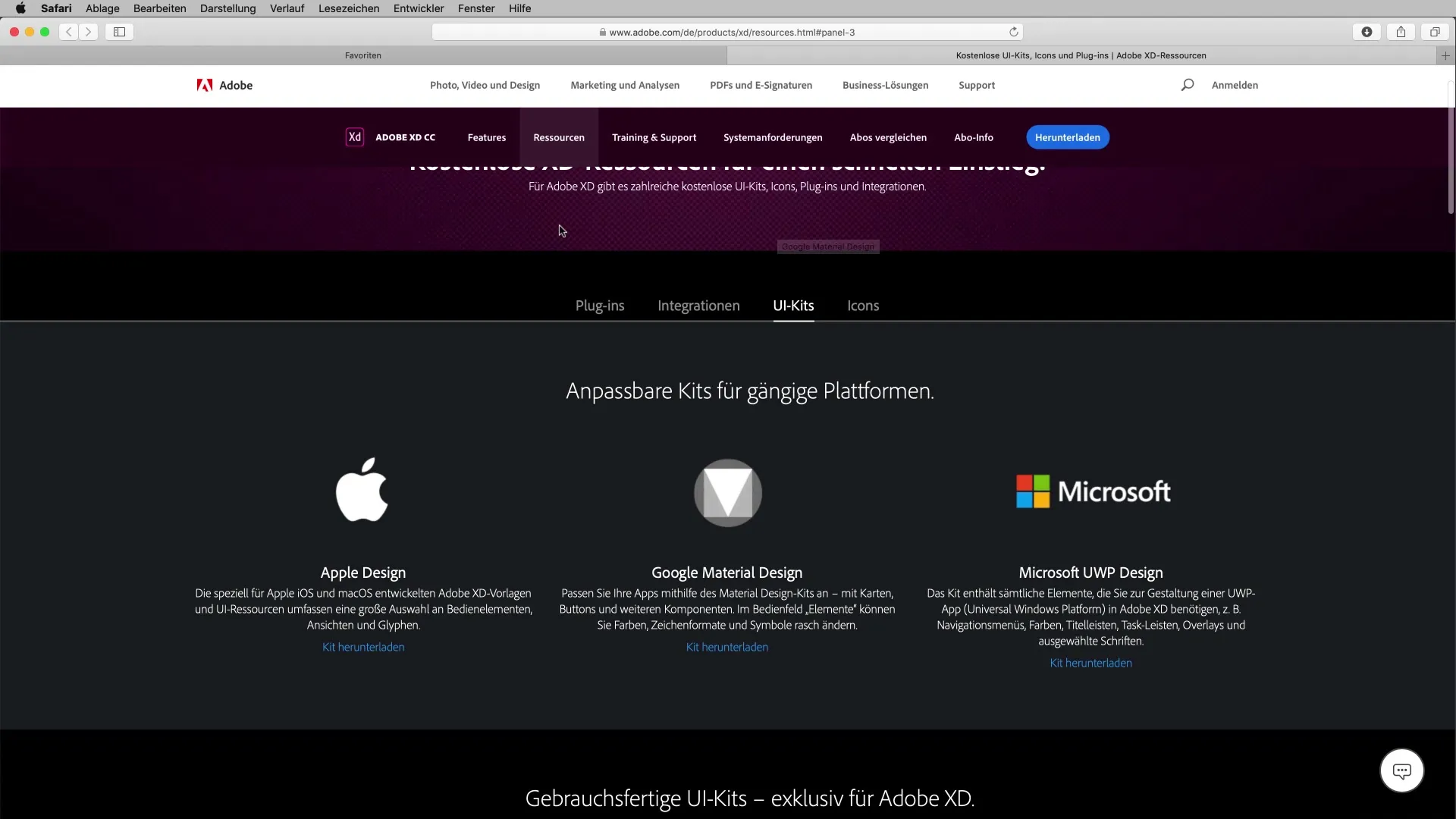Click the Apple Design heading
The image size is (1456, 819).
click(363, 573)
